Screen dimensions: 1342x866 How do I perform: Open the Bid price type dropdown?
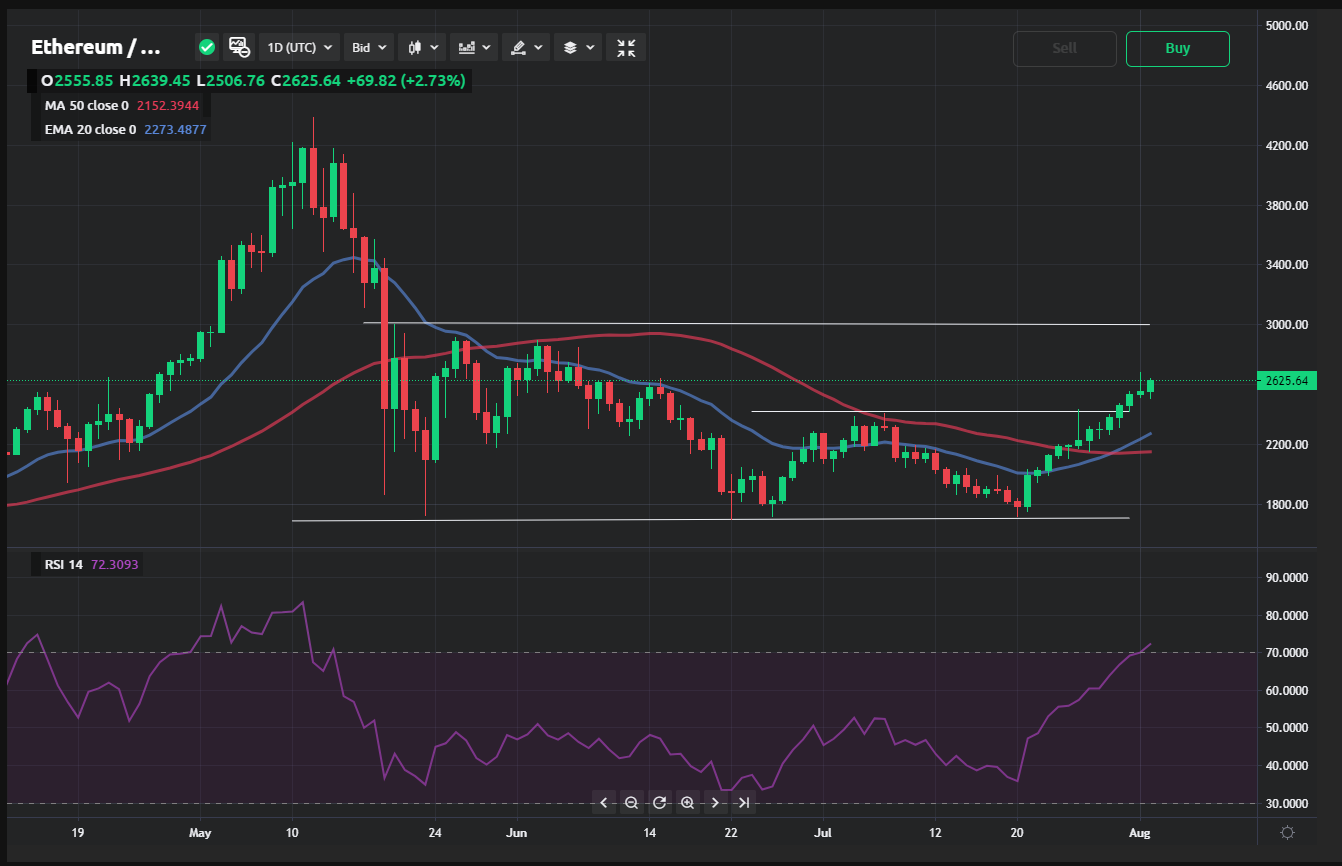tap(369, 47)
